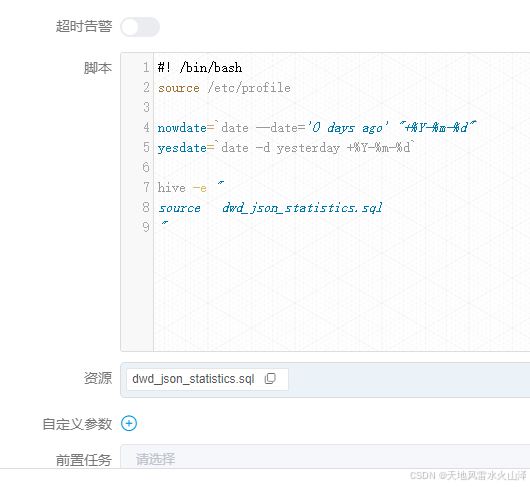Click the nowdate variable definition line

tap(317, 128)
